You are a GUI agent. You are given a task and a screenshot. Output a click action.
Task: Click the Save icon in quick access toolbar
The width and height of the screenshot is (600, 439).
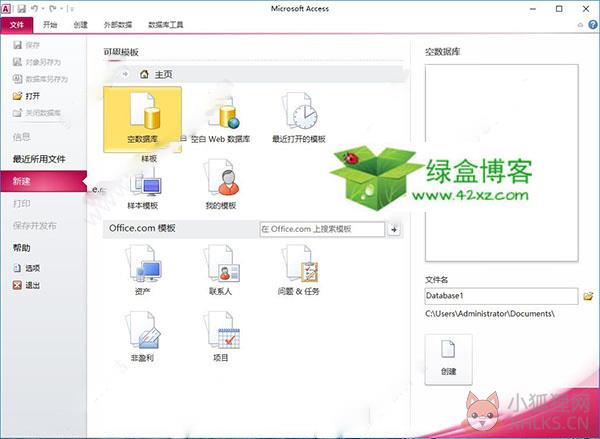coord(22,8)
